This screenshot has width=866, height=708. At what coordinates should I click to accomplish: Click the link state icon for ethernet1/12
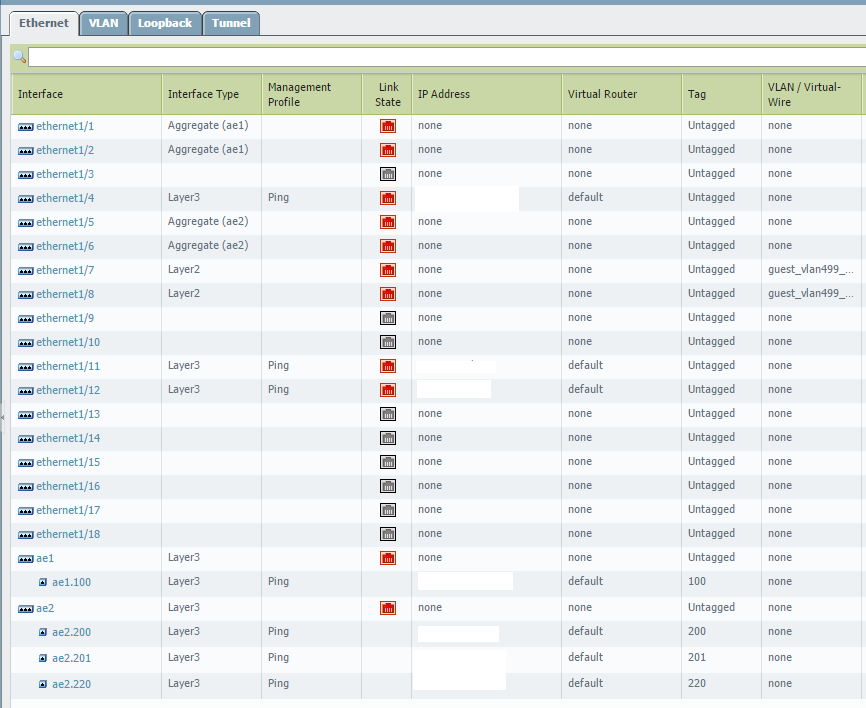coord(388,390)
